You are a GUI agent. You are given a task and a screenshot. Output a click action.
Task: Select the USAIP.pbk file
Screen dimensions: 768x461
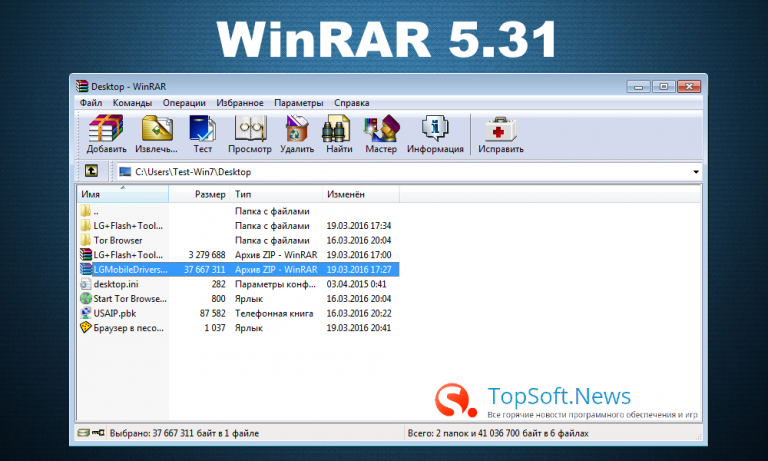click(114, 313)
